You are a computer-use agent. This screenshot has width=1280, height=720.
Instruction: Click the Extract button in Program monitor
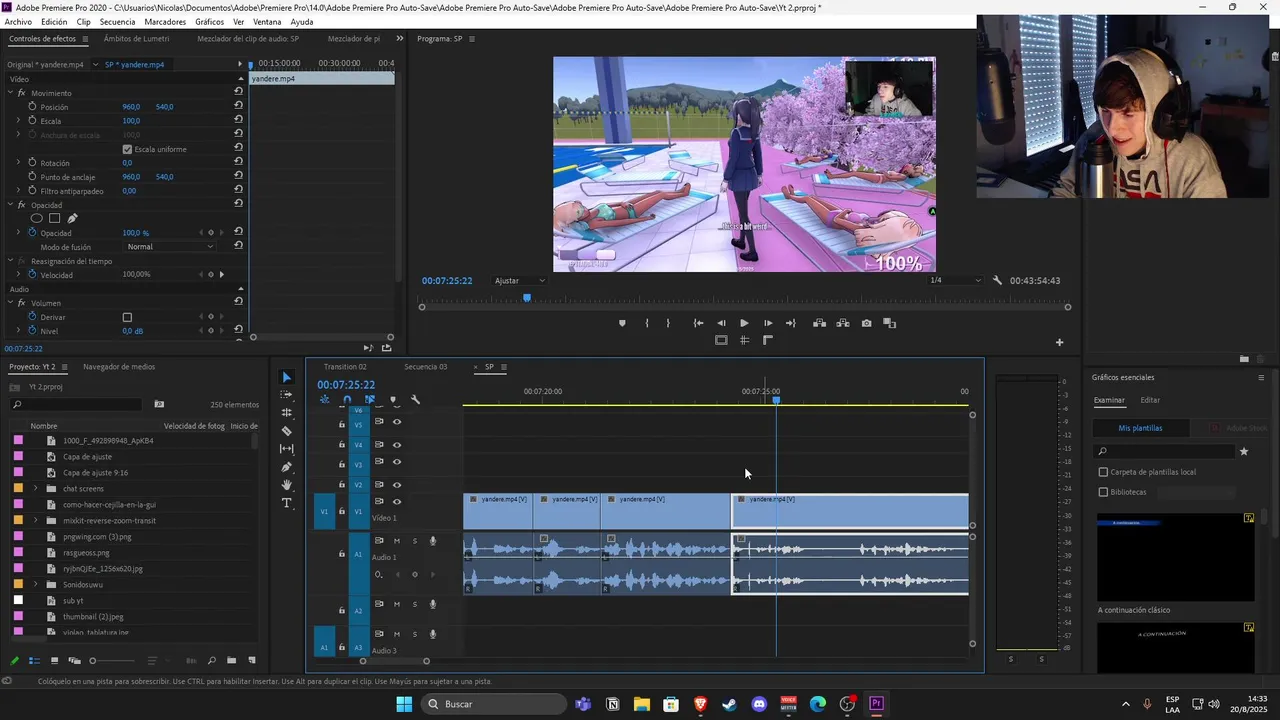coord(843,323)
